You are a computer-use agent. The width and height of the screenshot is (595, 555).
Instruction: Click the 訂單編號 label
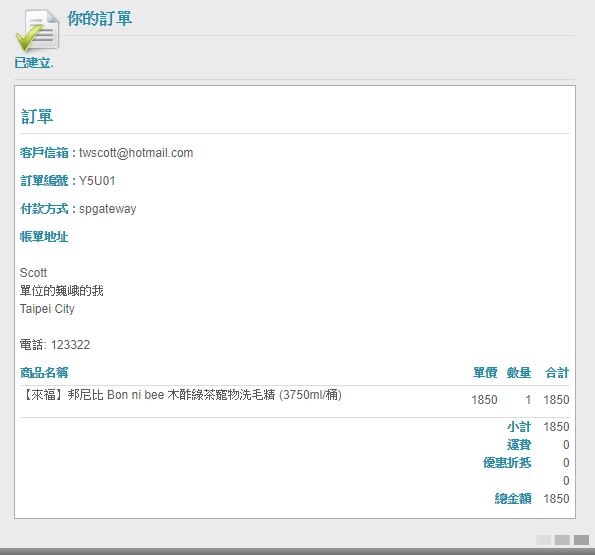[x=44, y=181]
